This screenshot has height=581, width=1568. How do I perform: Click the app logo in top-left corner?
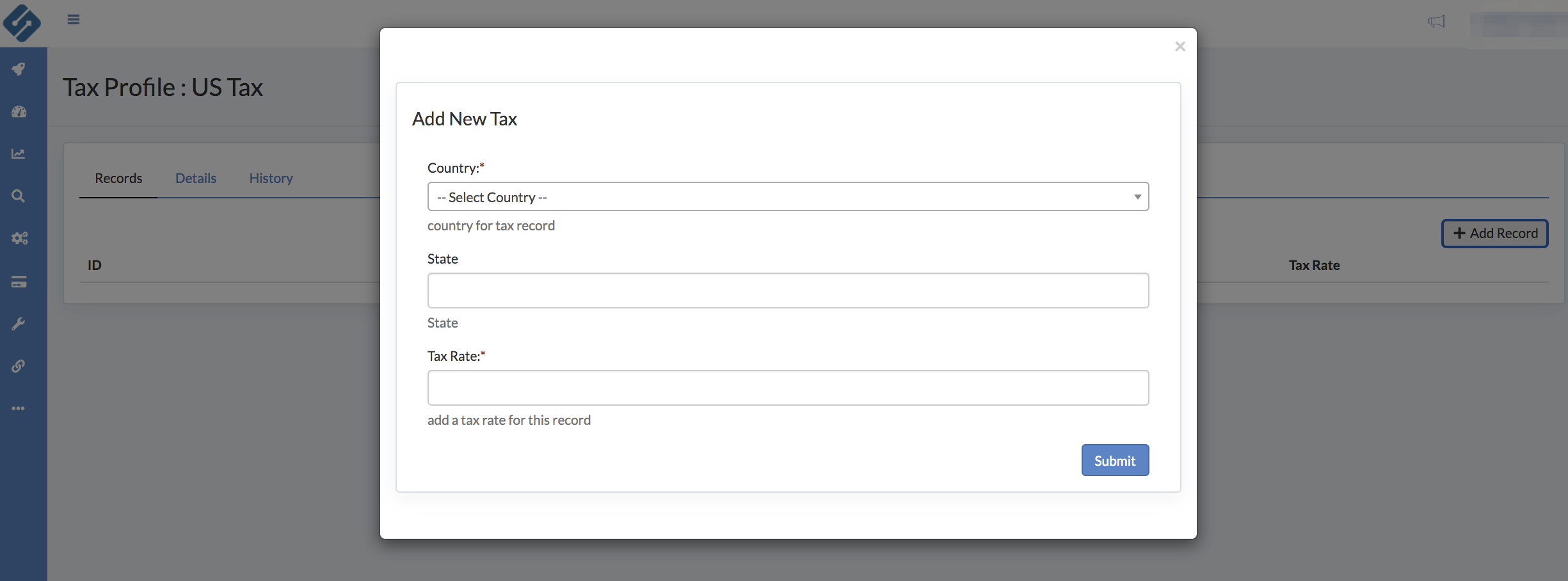click(x=22, y=23)
